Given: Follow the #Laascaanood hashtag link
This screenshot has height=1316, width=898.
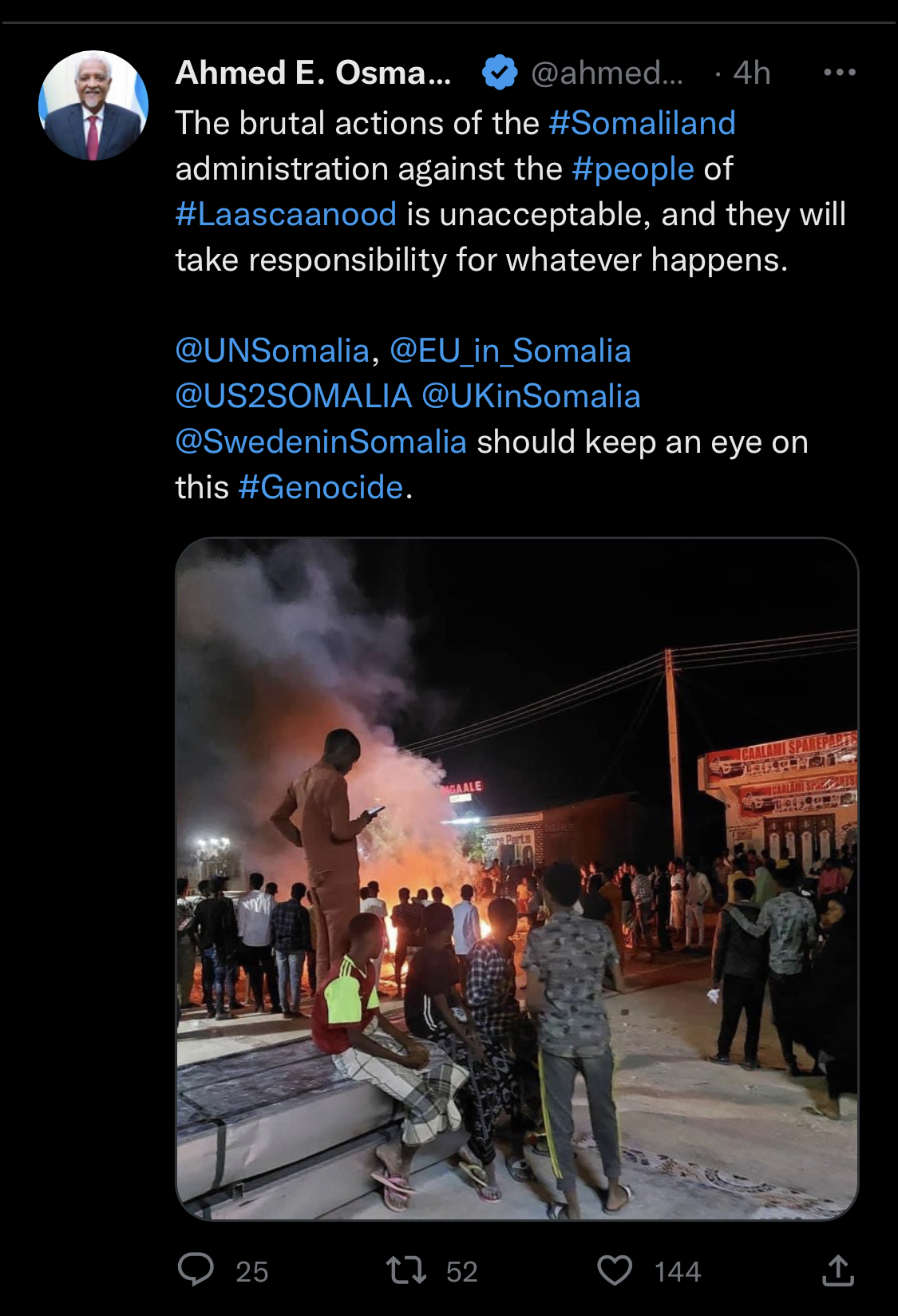Looking at the screenshot, I should (x=286, y=214).
